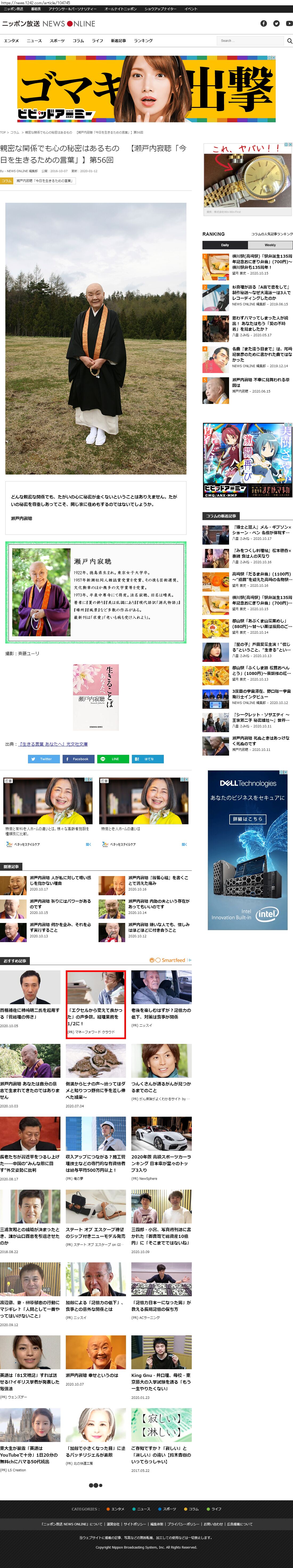This screenshot has width=293, height=1568.
Task: Click the orange コラム category tag
Action: 7,181
